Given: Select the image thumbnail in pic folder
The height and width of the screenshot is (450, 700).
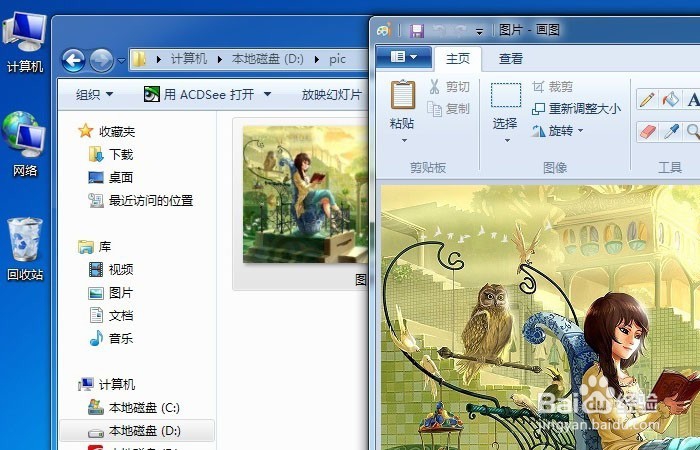Looking at the screenshot, I should [305, 194].
